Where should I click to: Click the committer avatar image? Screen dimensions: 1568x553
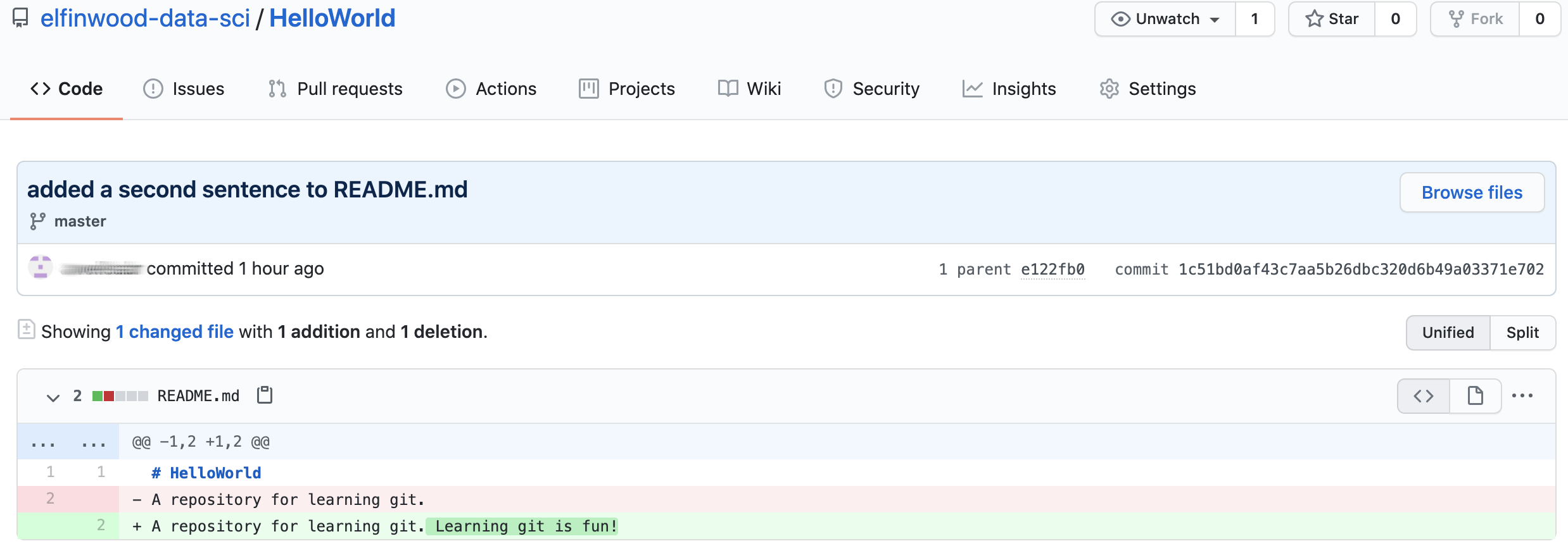pyautogui.click(x=41, y=268)
